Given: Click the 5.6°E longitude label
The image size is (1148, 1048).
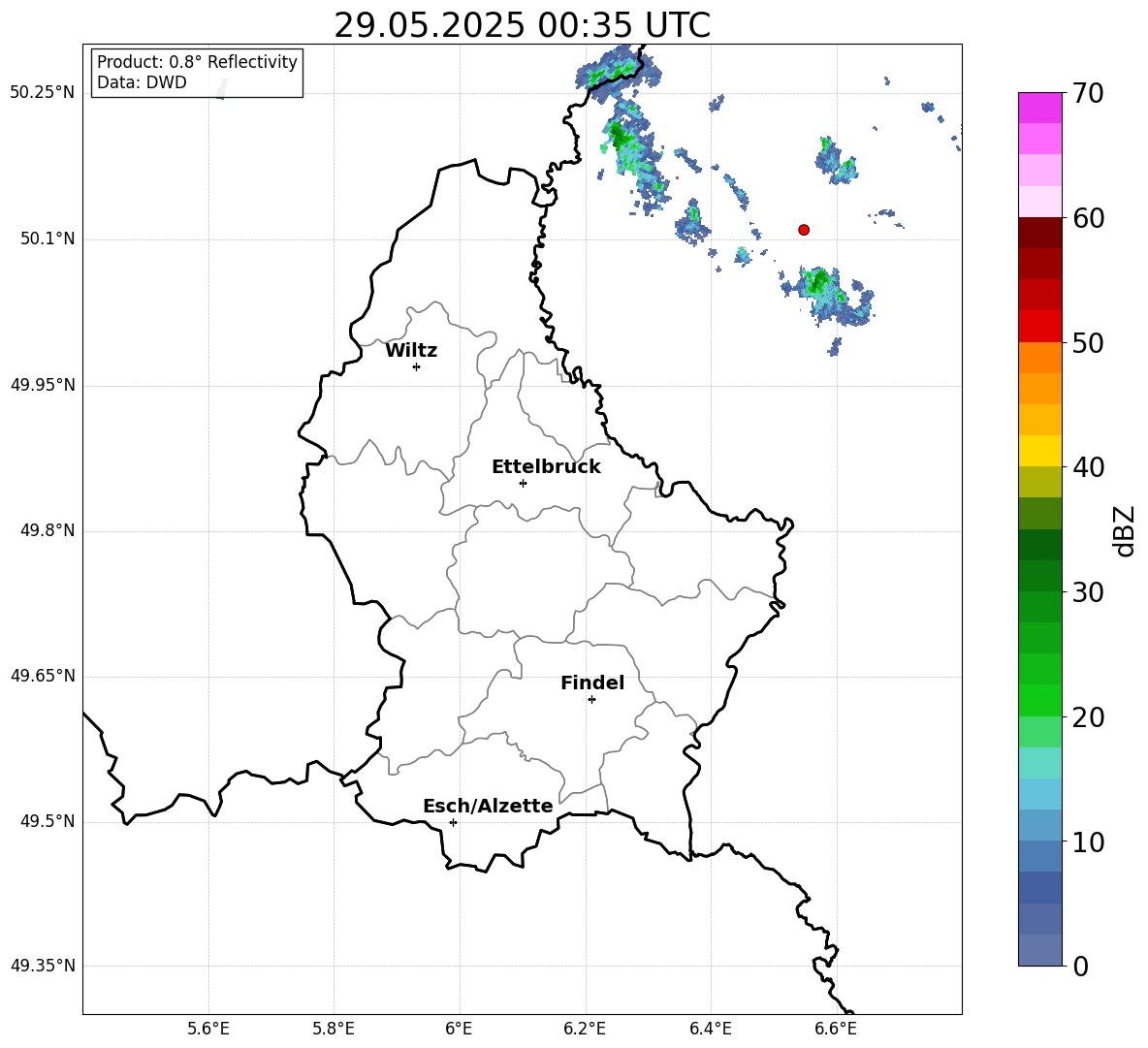Looking at the screenshot, I should click(x=208, y=1029).
